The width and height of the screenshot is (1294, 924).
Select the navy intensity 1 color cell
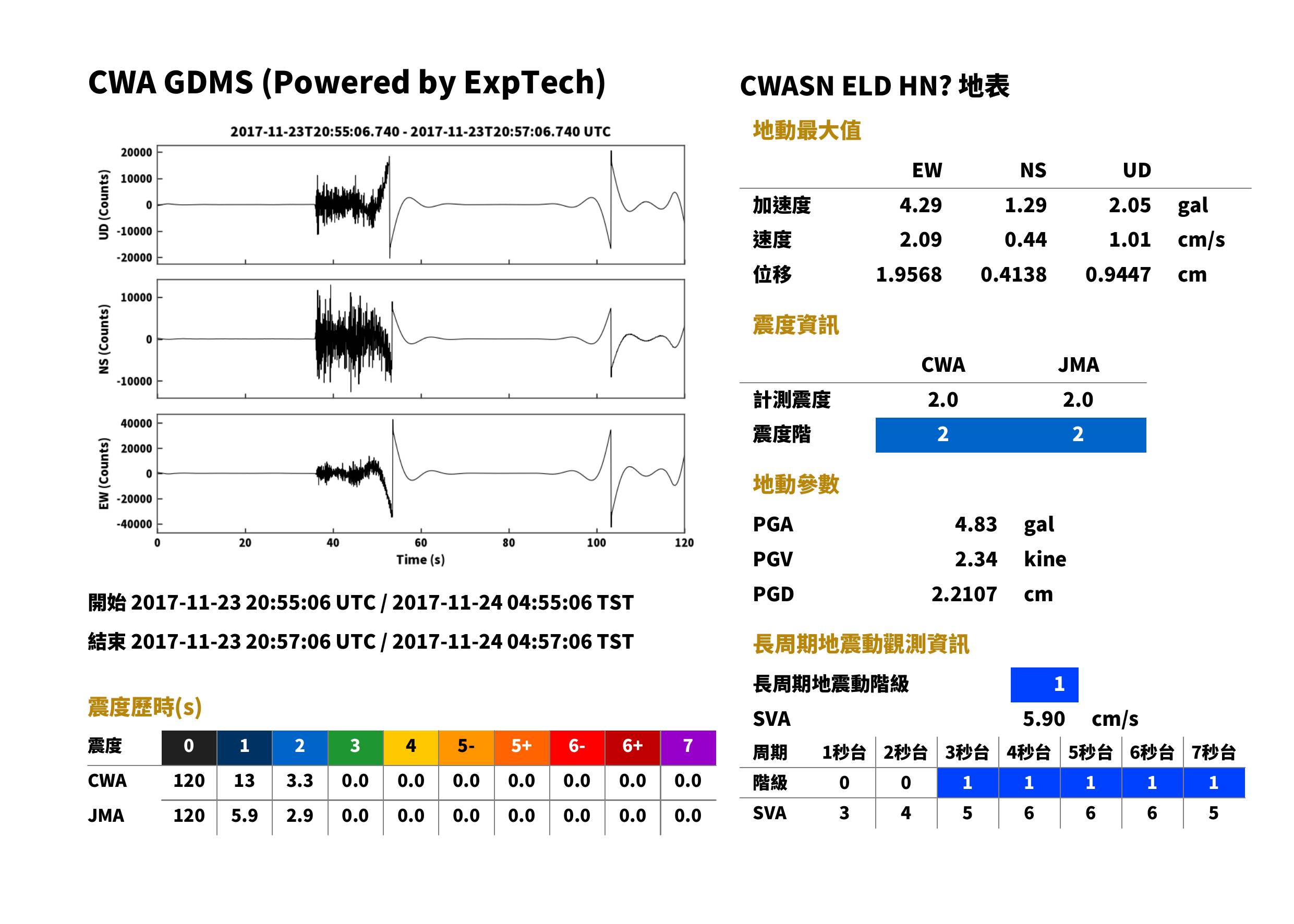[245, 748]
